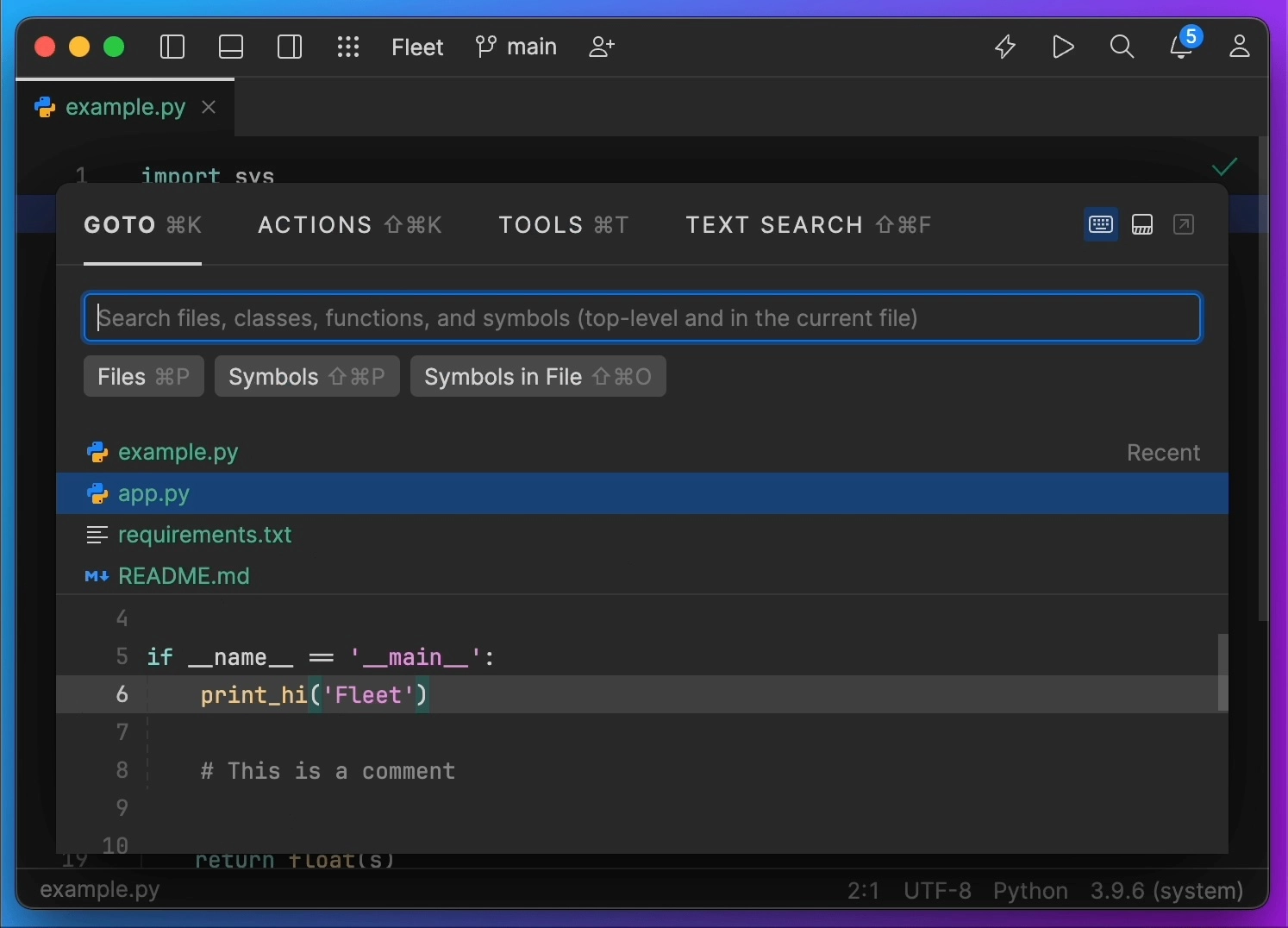
Task: Click the Recent label in results
Action: point(1163,453)
